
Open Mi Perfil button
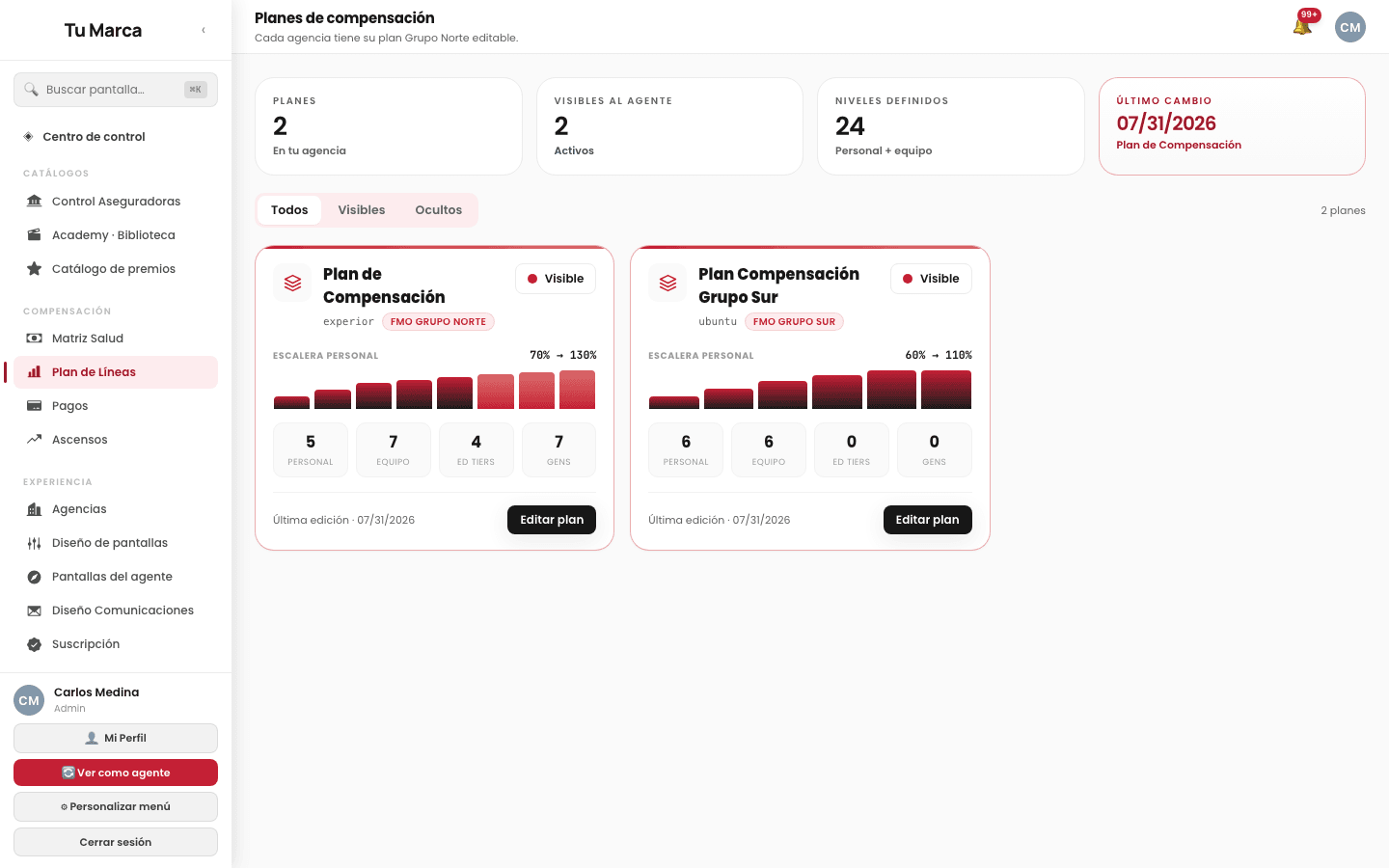click(x=116, y=738)
